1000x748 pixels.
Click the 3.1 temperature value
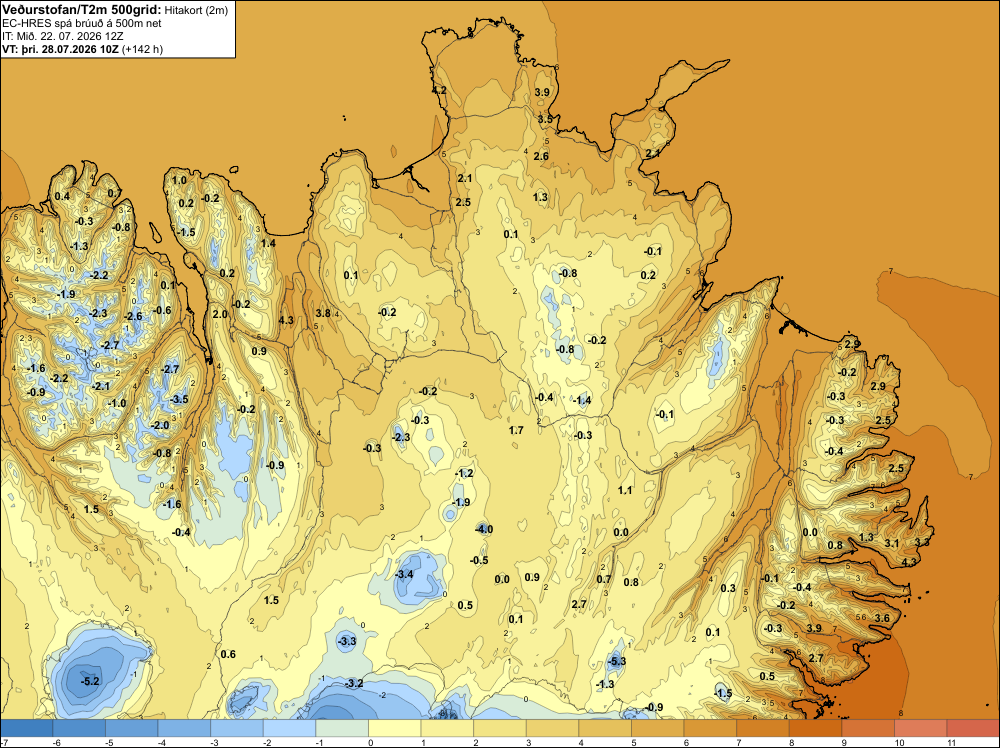click(892, 543)
